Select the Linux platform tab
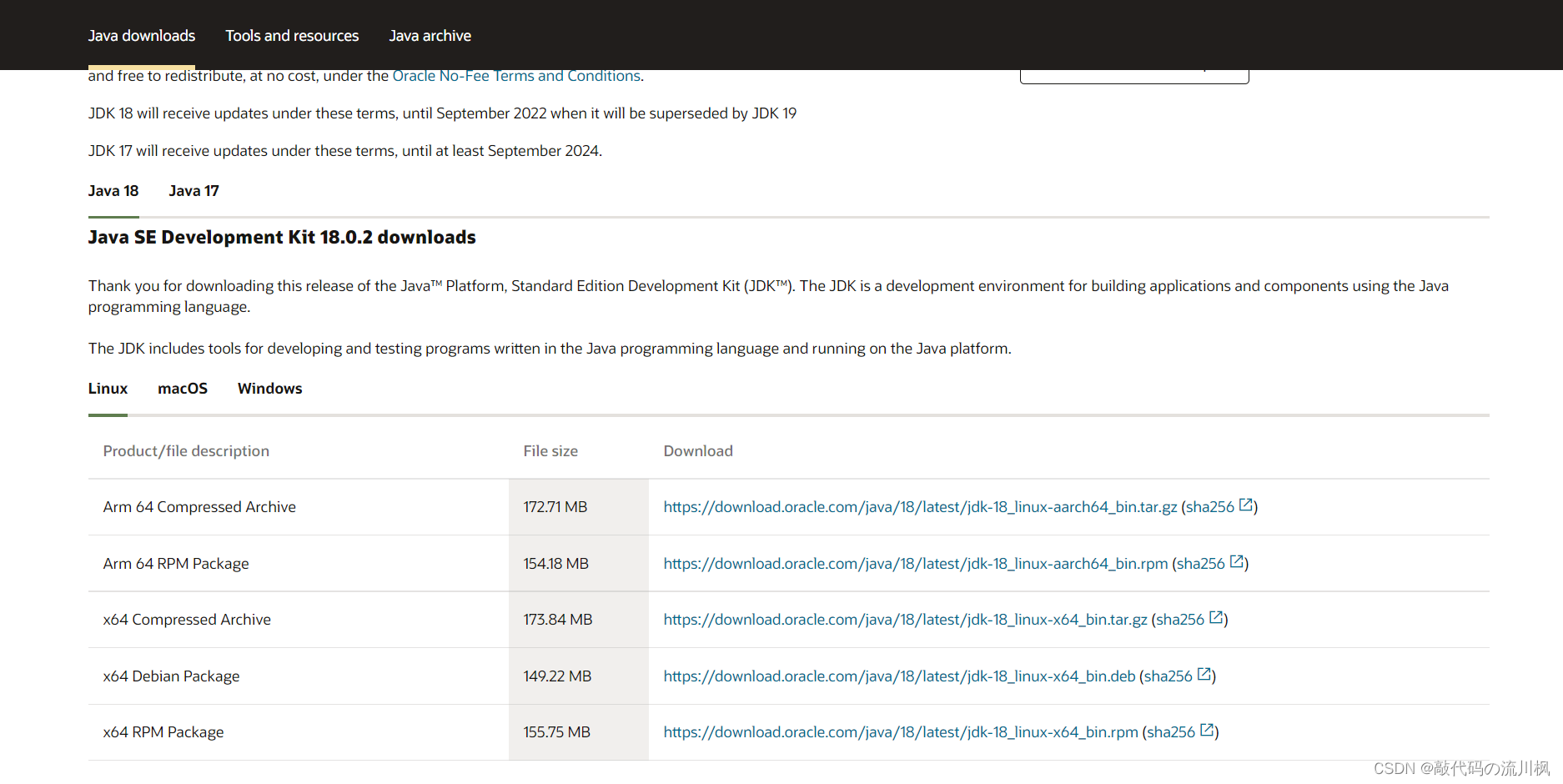Screen dimensions: 1563x784 [108, 389]
